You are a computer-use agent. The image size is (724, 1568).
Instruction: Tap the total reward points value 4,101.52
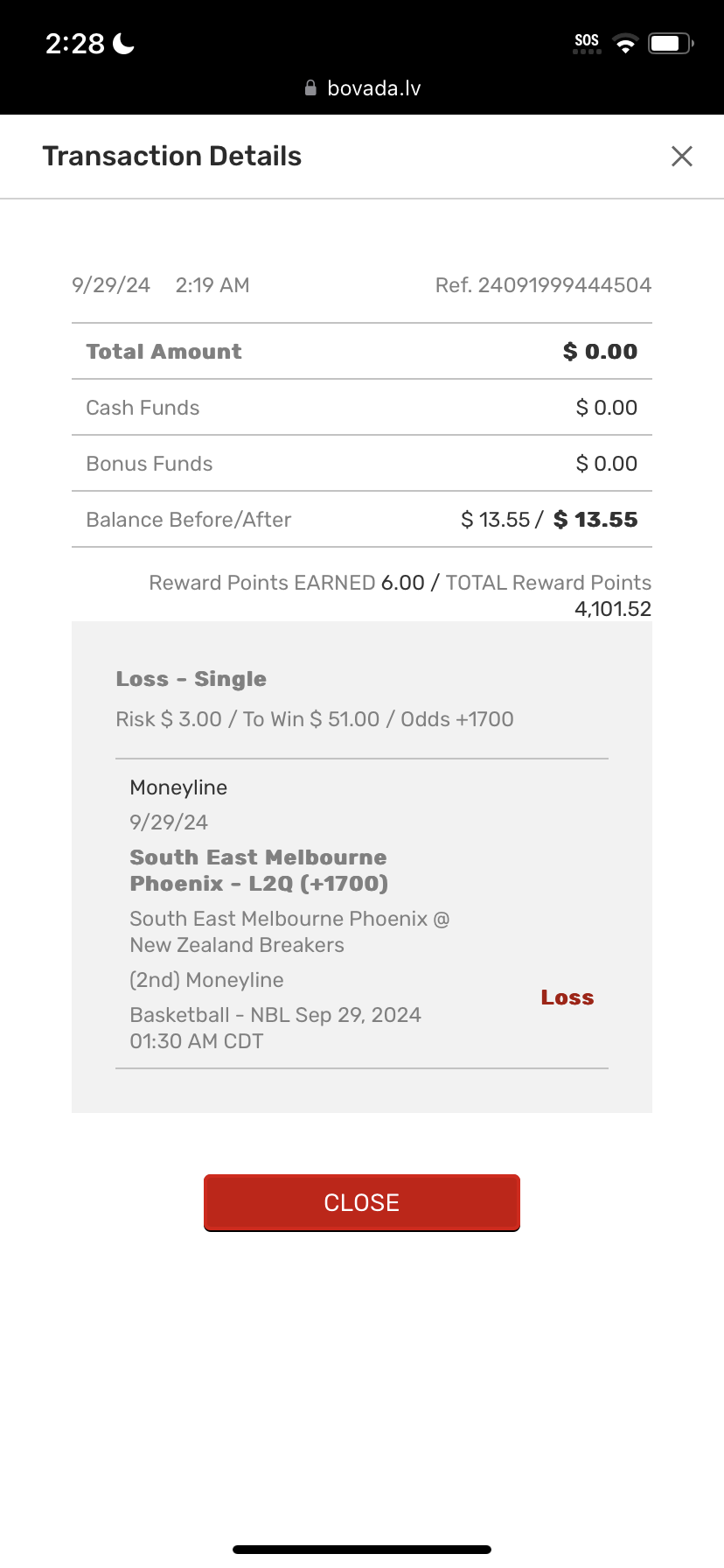612,609
